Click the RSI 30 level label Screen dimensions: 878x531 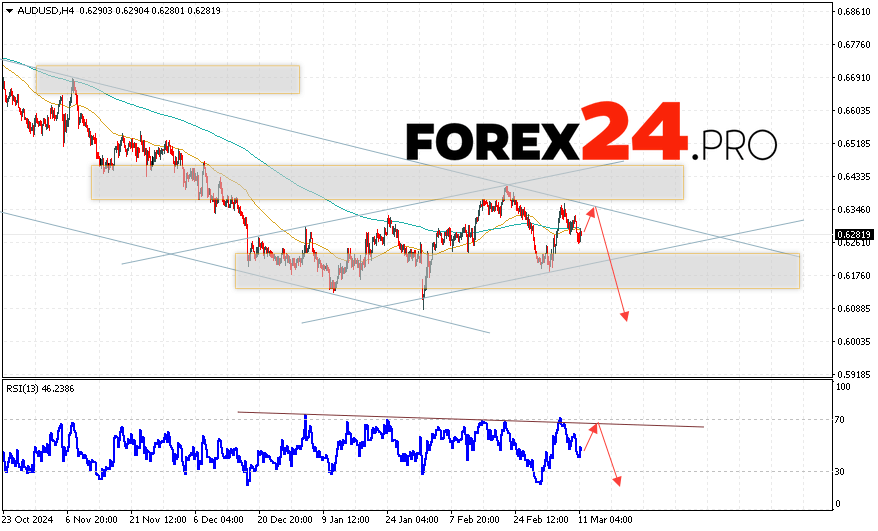843,471
